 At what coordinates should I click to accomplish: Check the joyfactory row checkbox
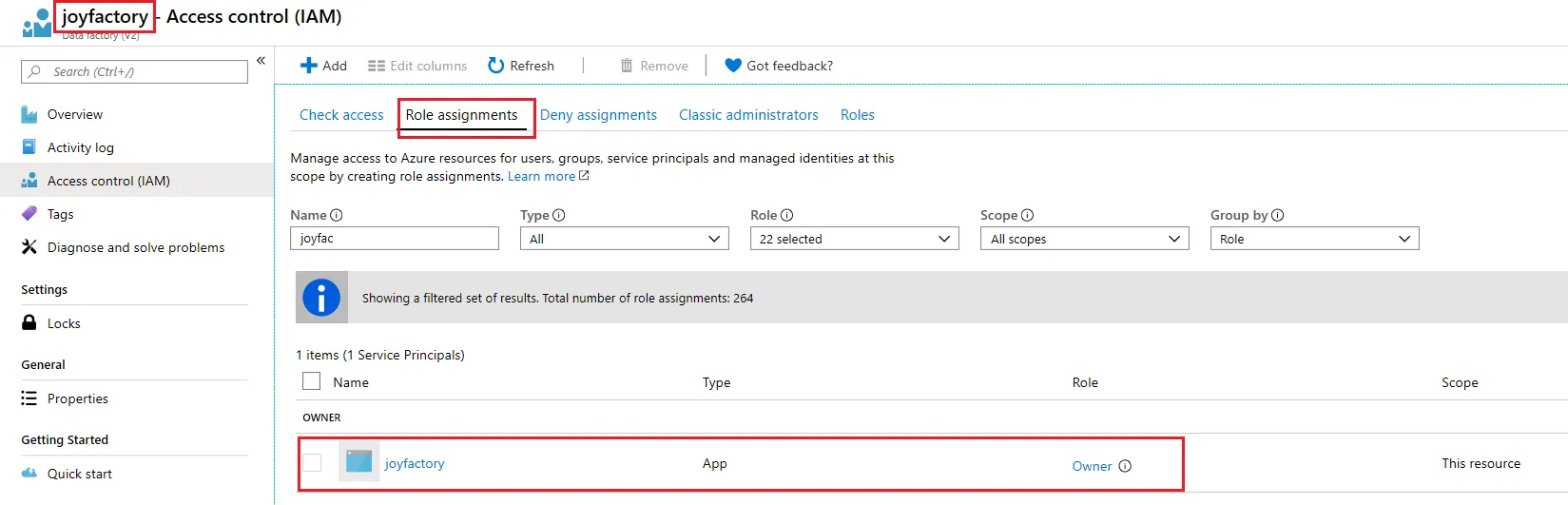click(312, 463)
